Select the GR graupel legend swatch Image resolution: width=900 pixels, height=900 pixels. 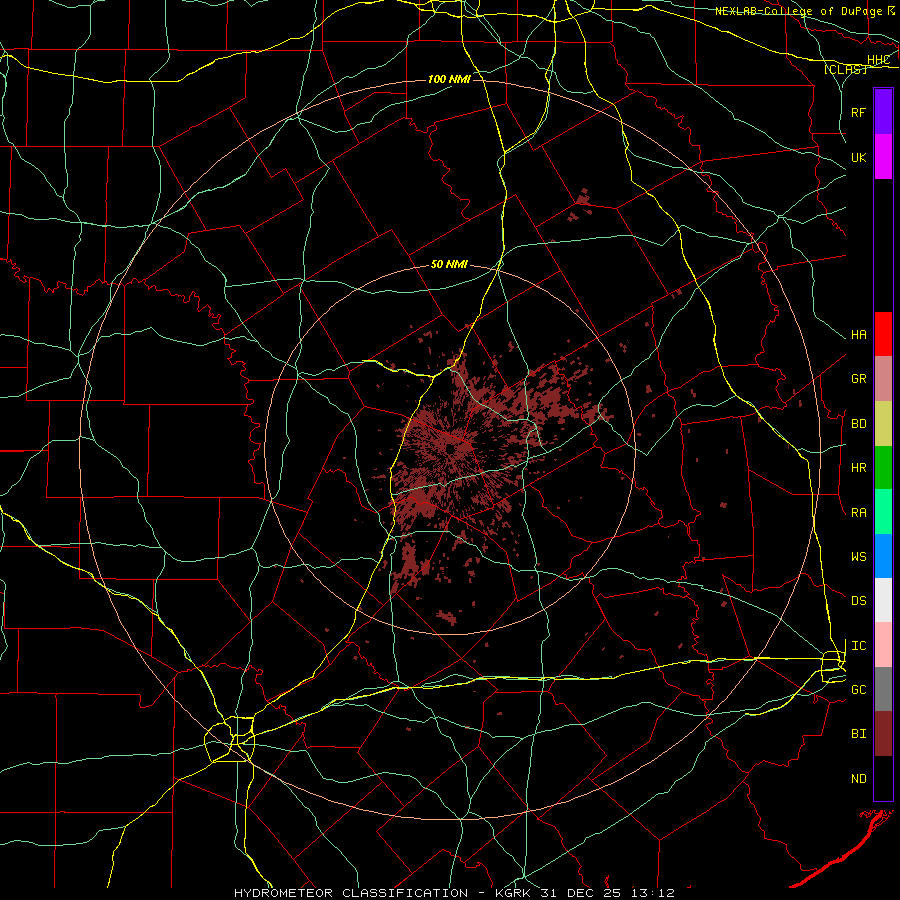click(x=883, y=379)
